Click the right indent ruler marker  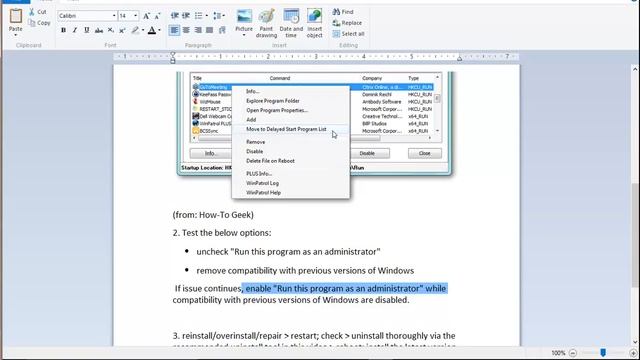[459, 58]
